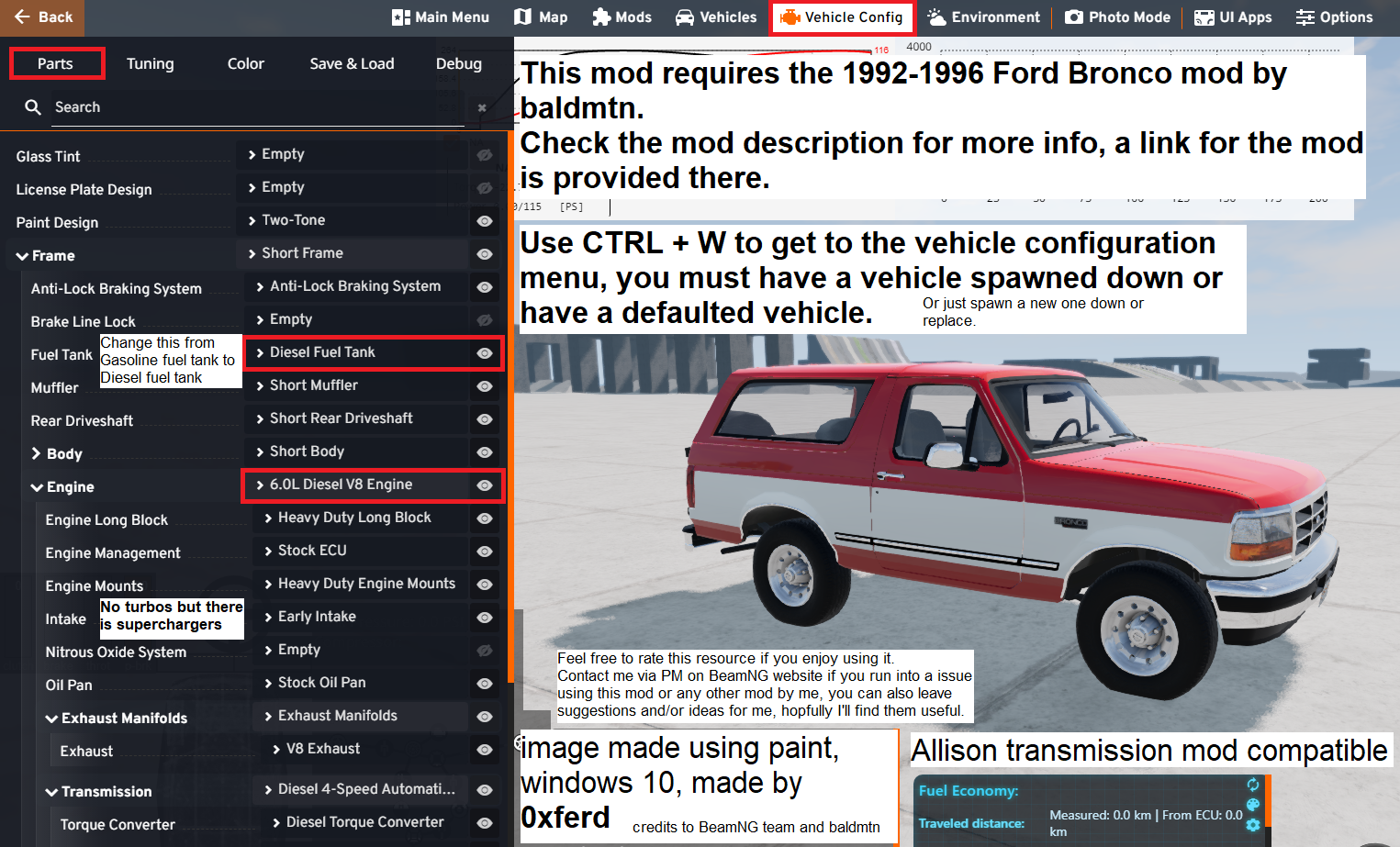Toggle visibility eye for Short Muffler
The width and height of the screenshot is (1400, 847).
(x=485, y=386)
